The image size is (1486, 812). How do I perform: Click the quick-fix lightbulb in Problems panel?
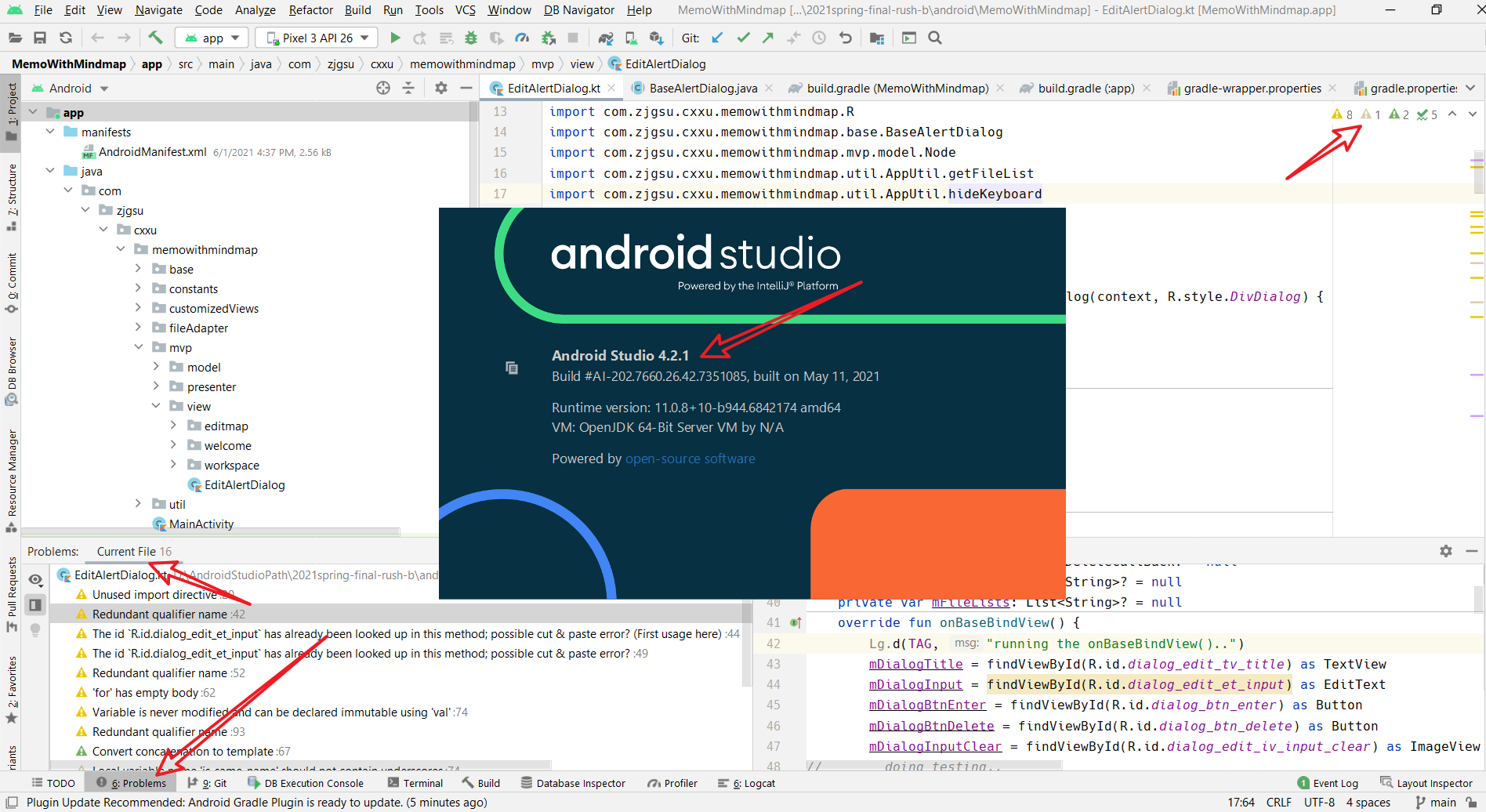pos(35,629)
